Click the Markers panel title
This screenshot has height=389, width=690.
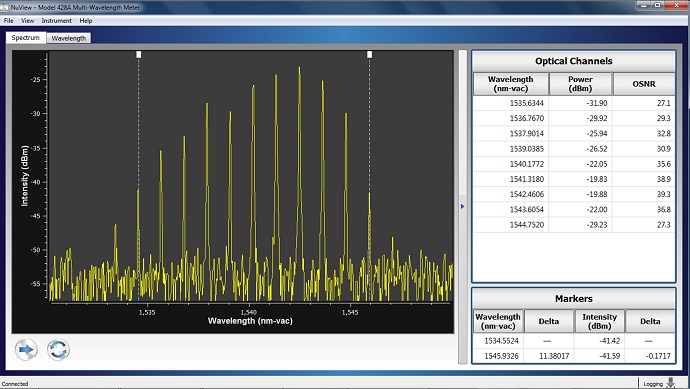pos(574,299)
